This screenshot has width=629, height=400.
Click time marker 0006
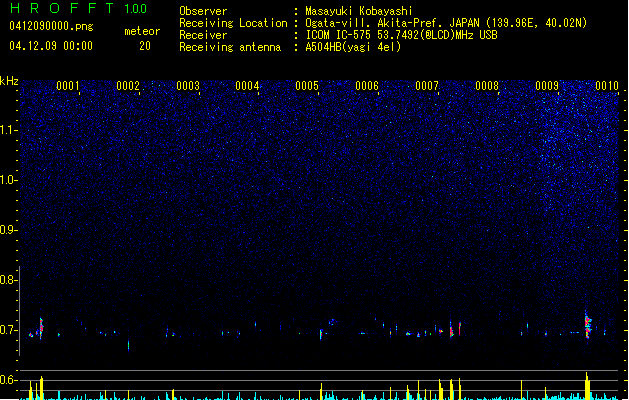(367, 86)
